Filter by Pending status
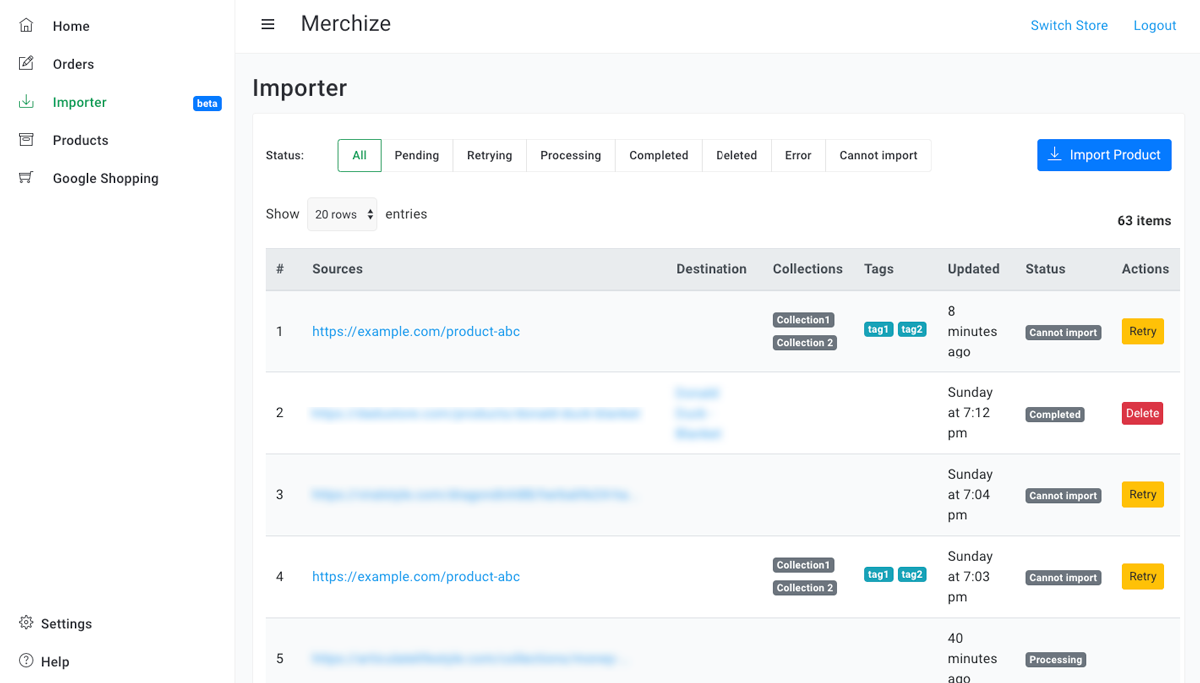Image resolution: width=1200 pixels, height=683 pixels. click(417, 155)
